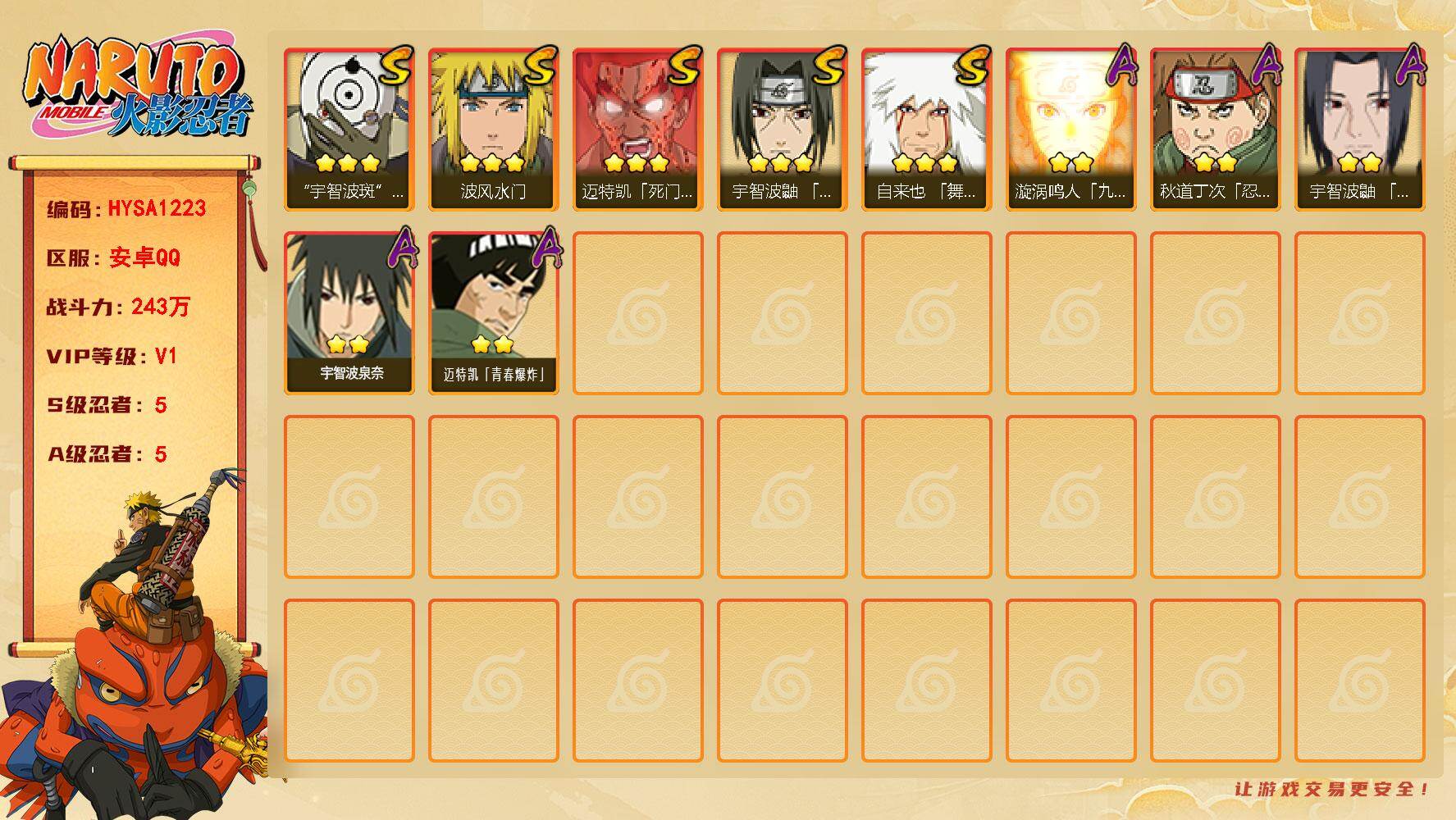Select the 迈特凯「死门」red ninja card
This screenshot has height=820, width=1456.
click(x=638, y=130)
